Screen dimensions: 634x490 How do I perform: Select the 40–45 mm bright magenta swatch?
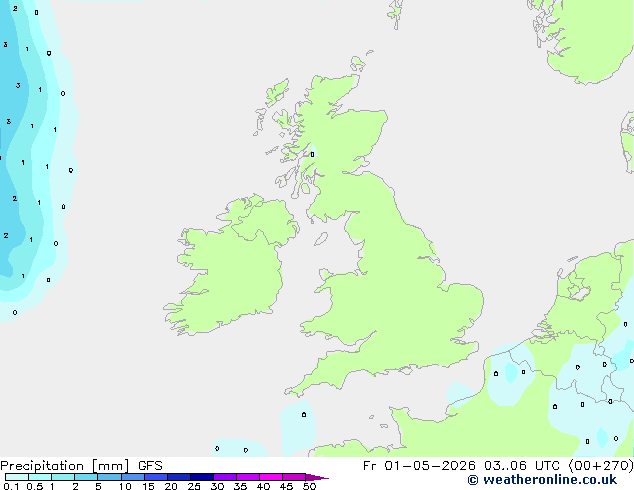[271, 477]
